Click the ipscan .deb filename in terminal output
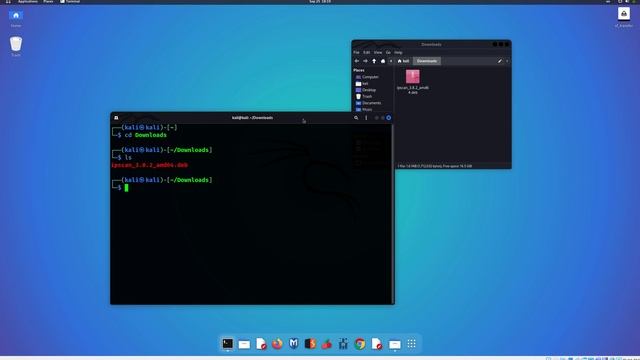 click(149, 165)
